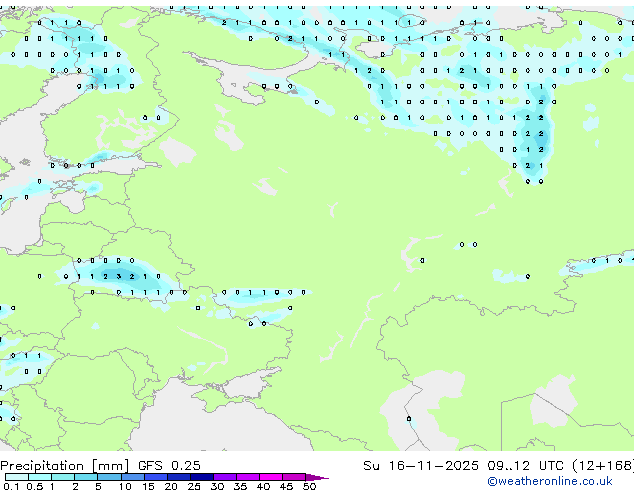This screenshot has height=490, width=634.
Task: Click the 30–35 mm violet legend box
Action: click(x=225, y=477)
